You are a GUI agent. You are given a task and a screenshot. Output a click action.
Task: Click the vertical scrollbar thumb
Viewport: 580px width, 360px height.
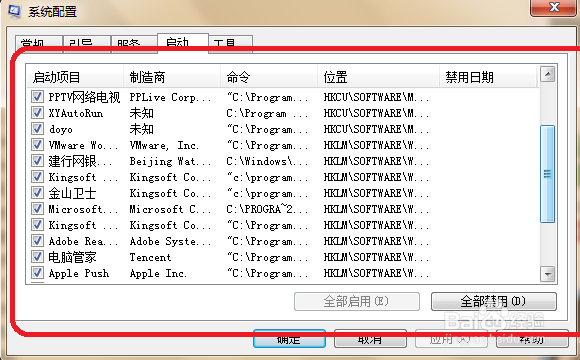click(547, 174)
